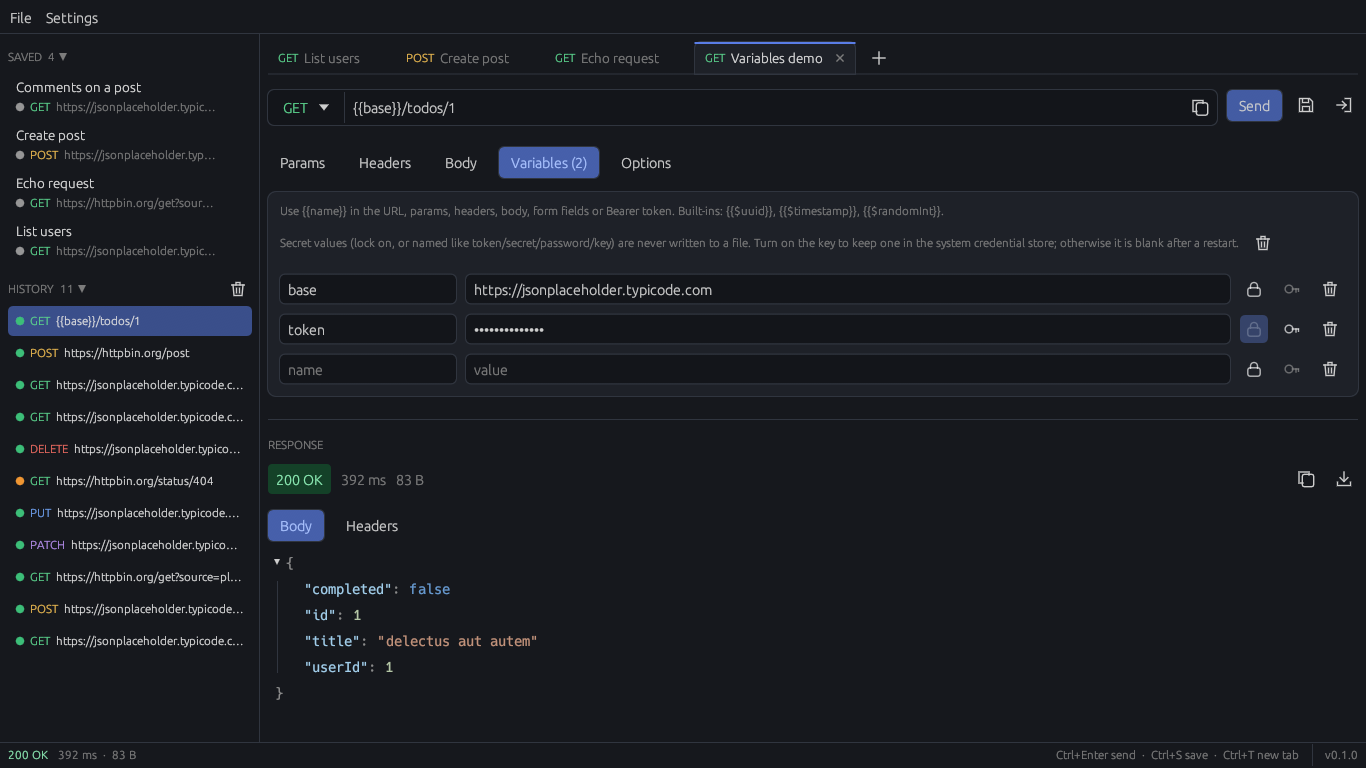Show the response Body tab
This screenshot has width=1366, height=768.
pos(296,526)
